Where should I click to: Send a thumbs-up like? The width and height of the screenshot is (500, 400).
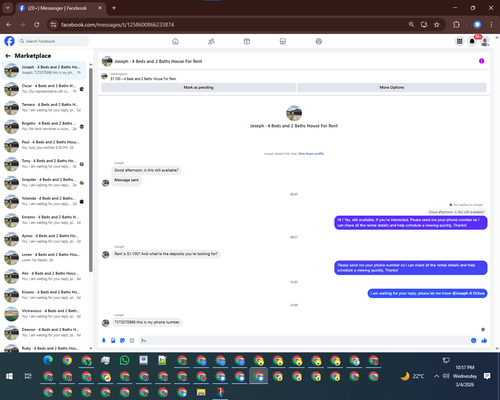[484, 340]
